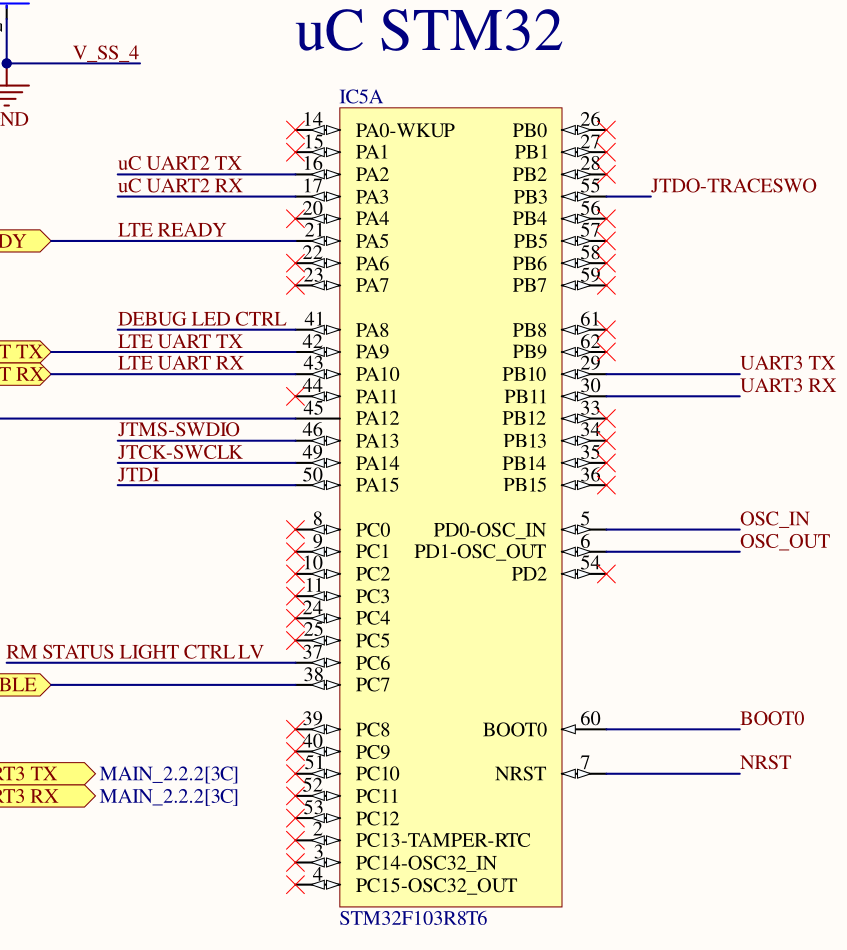Select the no-connect marker on pin 15 PA1
Image resolution: width=847 pixels, height=950 pixels.
click(x=296, y=152)
